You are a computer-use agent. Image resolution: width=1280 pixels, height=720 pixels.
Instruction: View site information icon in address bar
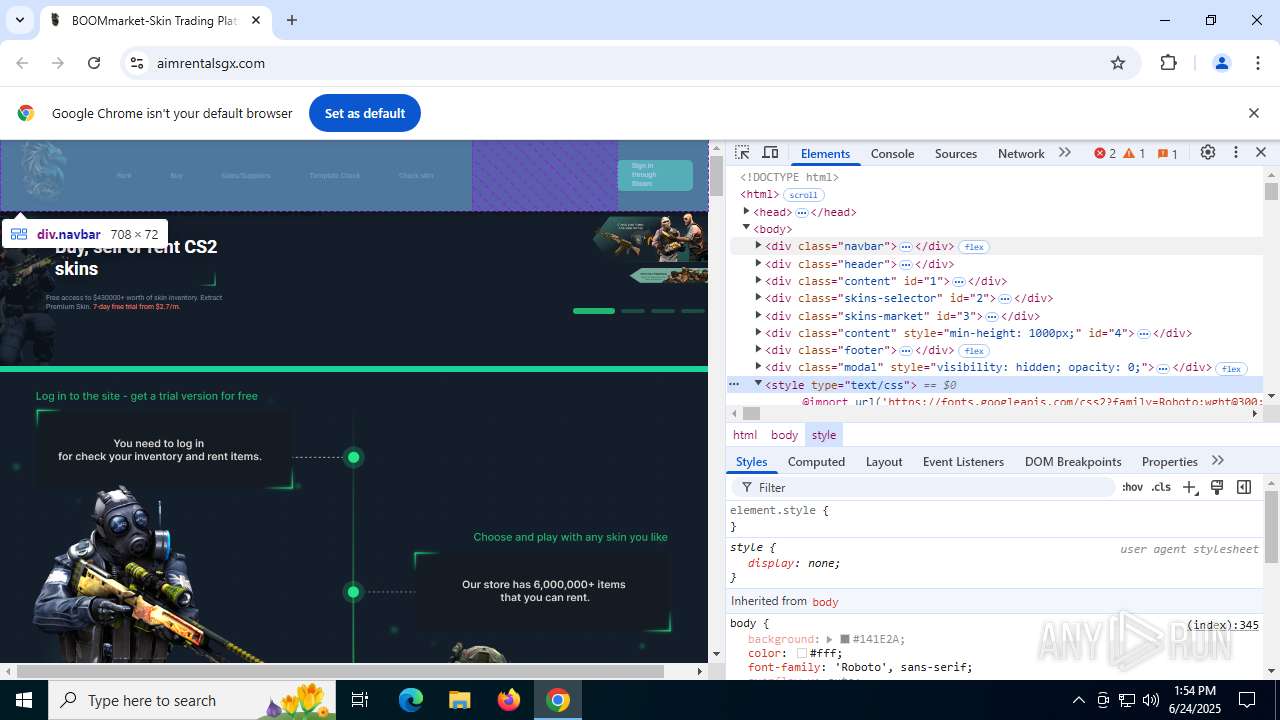click(x=138, y=63)
